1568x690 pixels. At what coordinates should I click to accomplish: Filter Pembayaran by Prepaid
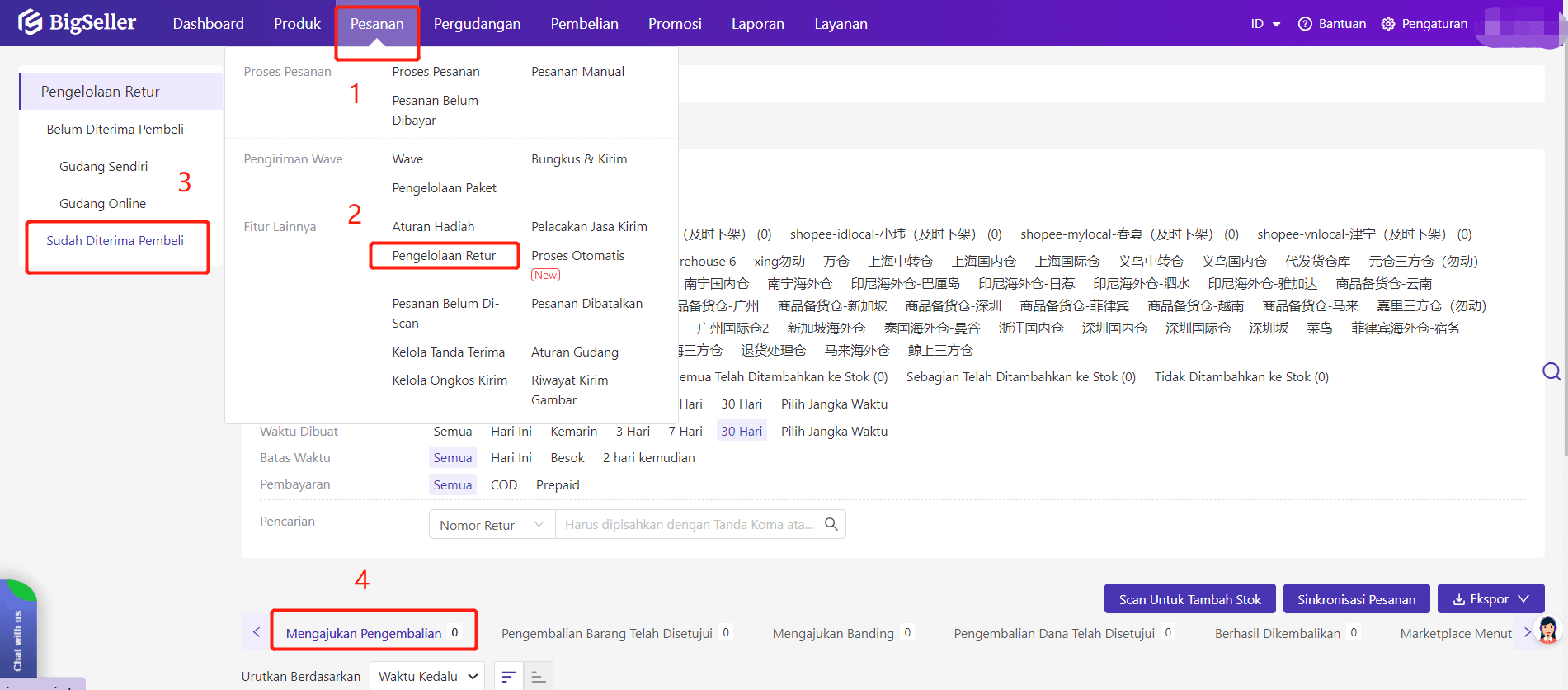(x=558, y=485)
